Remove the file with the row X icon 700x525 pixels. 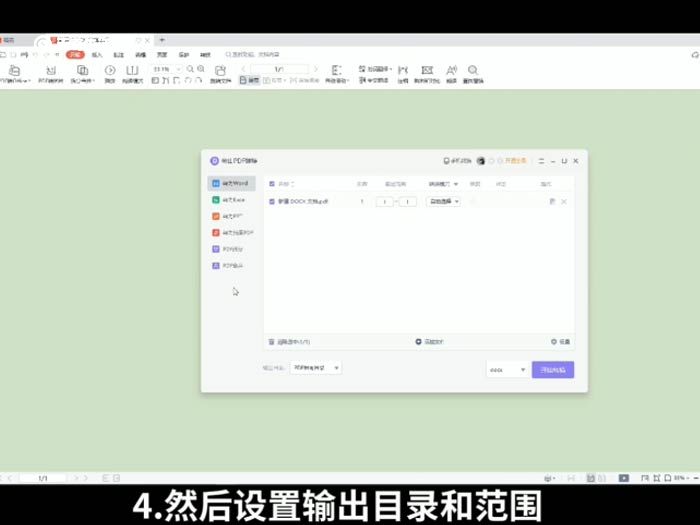[x=564, y=202]
